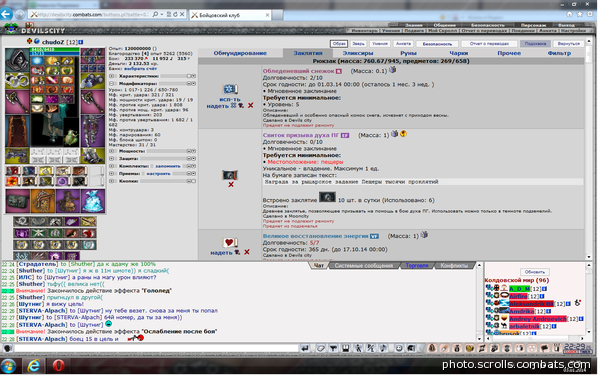Click the Свиток призыва духа ПГ scroll icon
The width and height of the screenshot is (600, 375).
(231, 176)
